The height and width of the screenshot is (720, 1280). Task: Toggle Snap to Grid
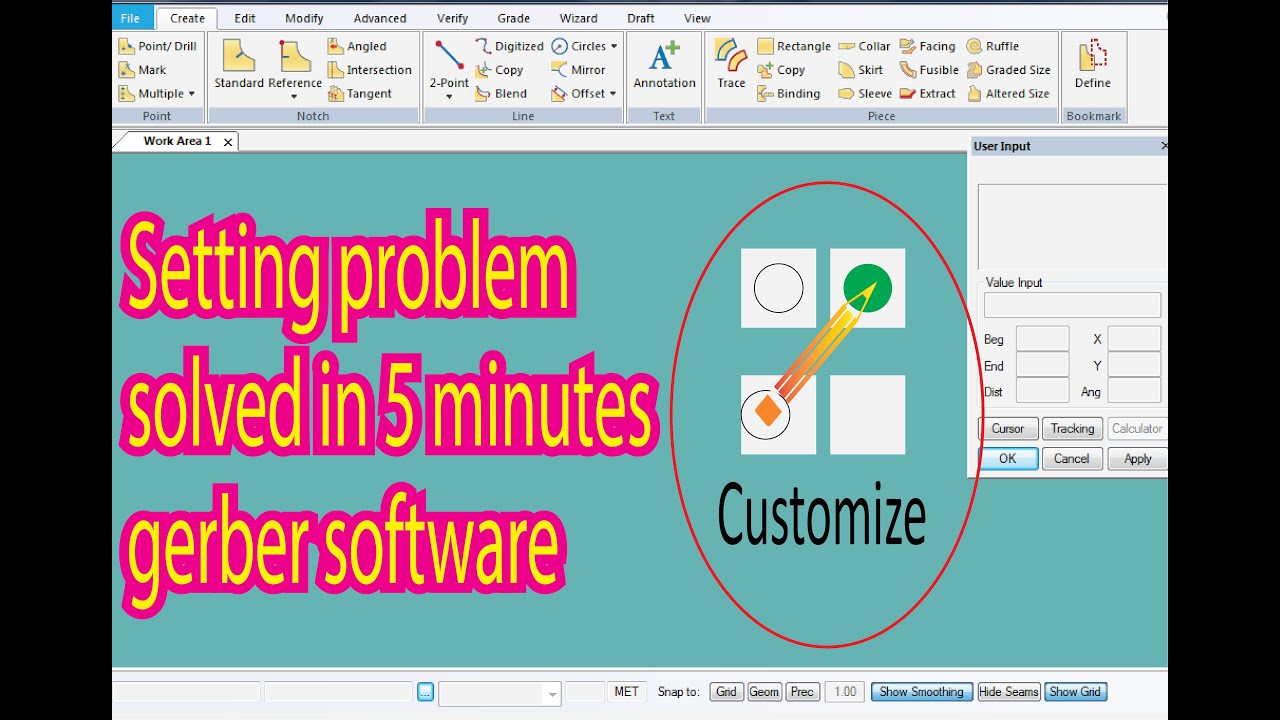pyautogui.click(x=727, y=692)
